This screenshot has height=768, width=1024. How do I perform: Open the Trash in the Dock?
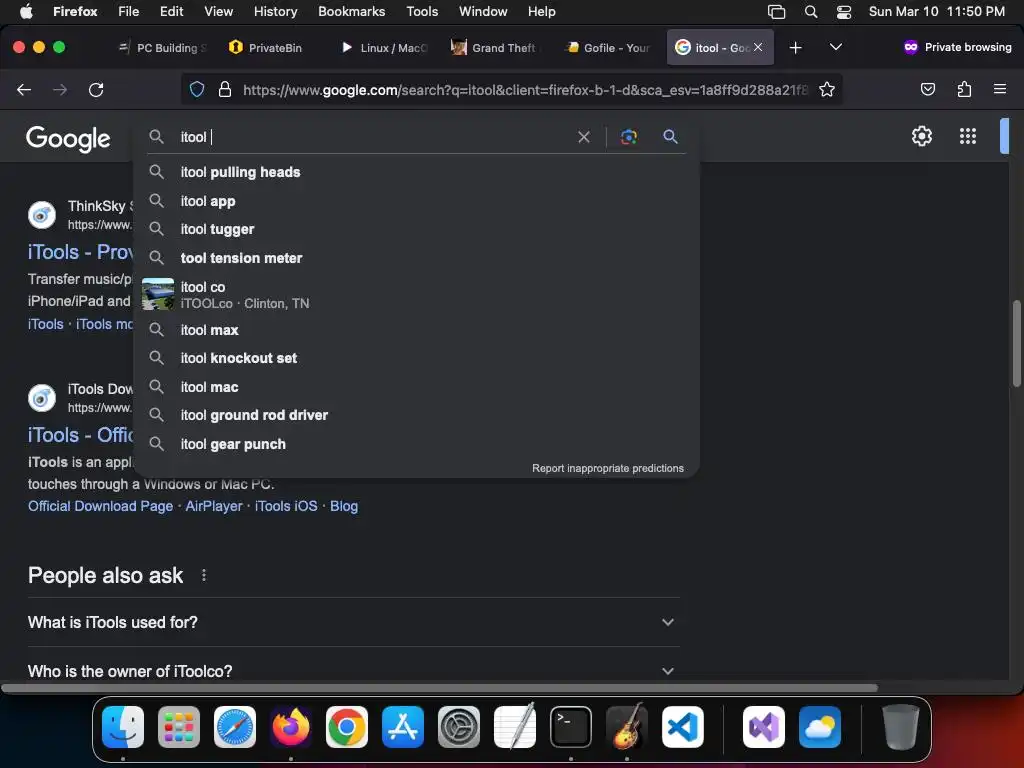[x=901, y=727]
